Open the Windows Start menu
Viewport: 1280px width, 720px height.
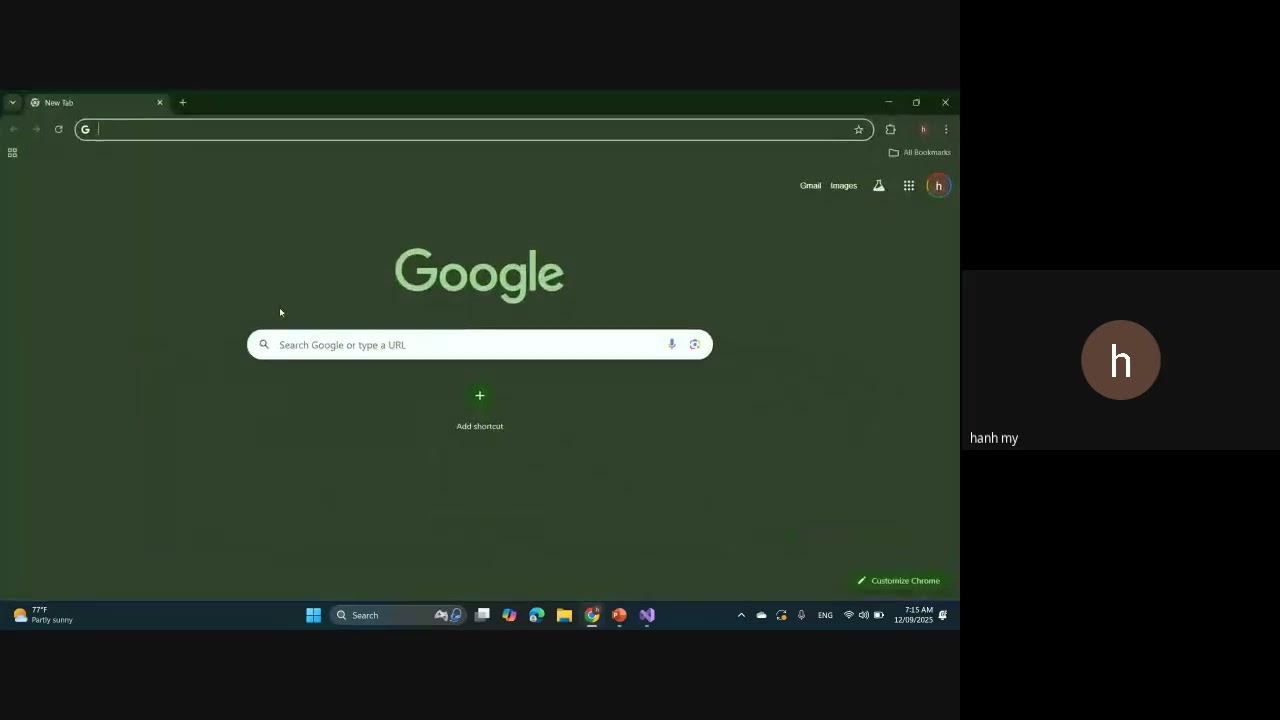click(x=313, y=615)
